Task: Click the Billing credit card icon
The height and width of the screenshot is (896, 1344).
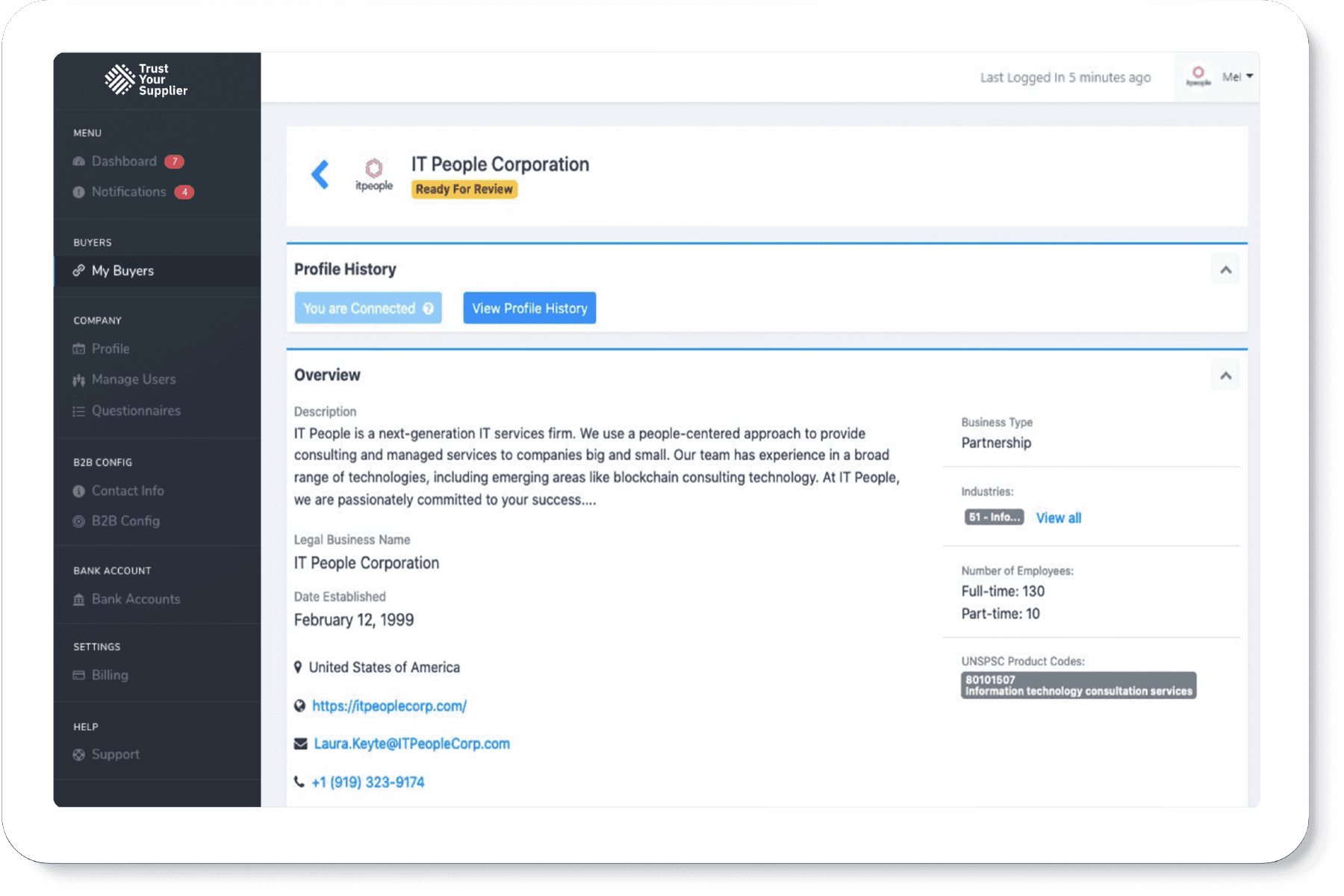Action: (79, 675)
